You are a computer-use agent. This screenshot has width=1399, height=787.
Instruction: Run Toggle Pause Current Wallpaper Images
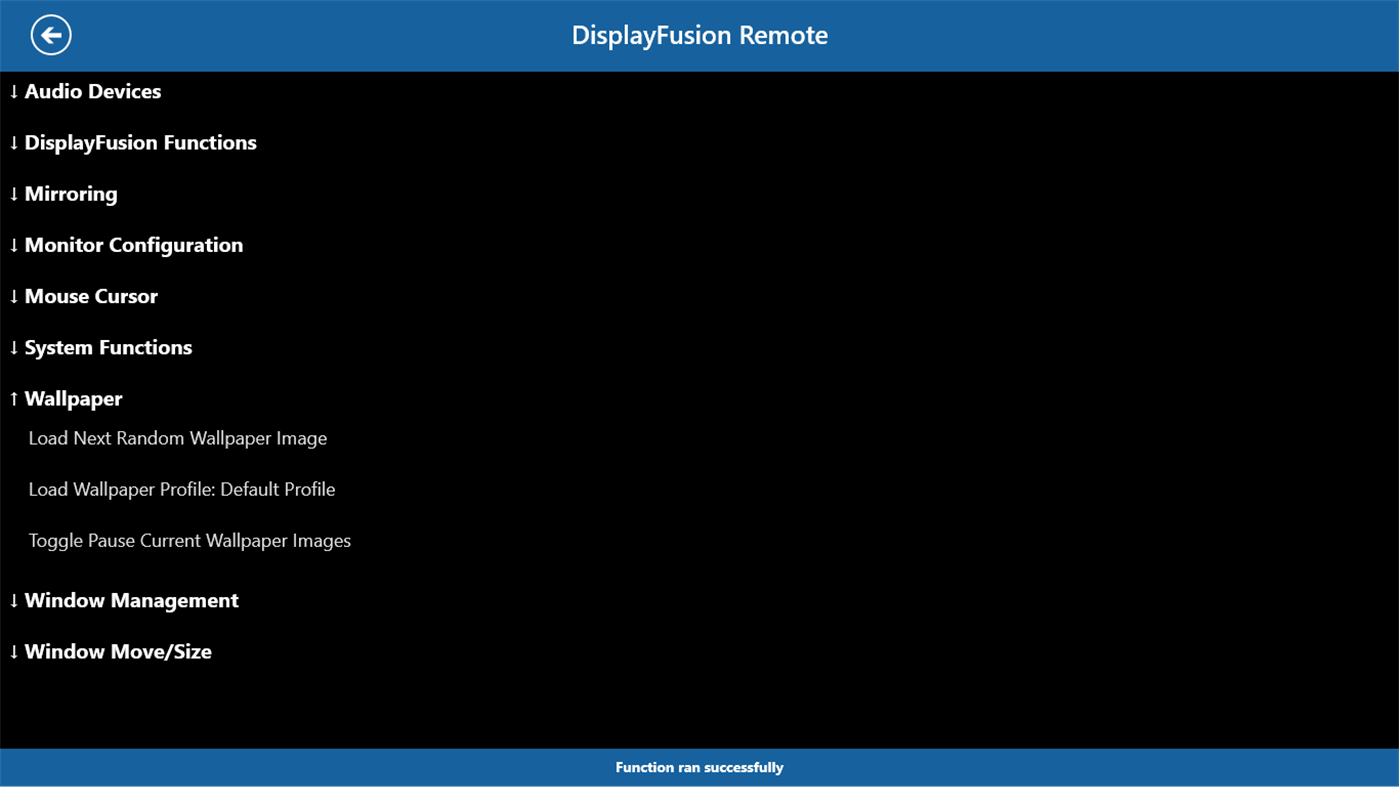point(189,540)
